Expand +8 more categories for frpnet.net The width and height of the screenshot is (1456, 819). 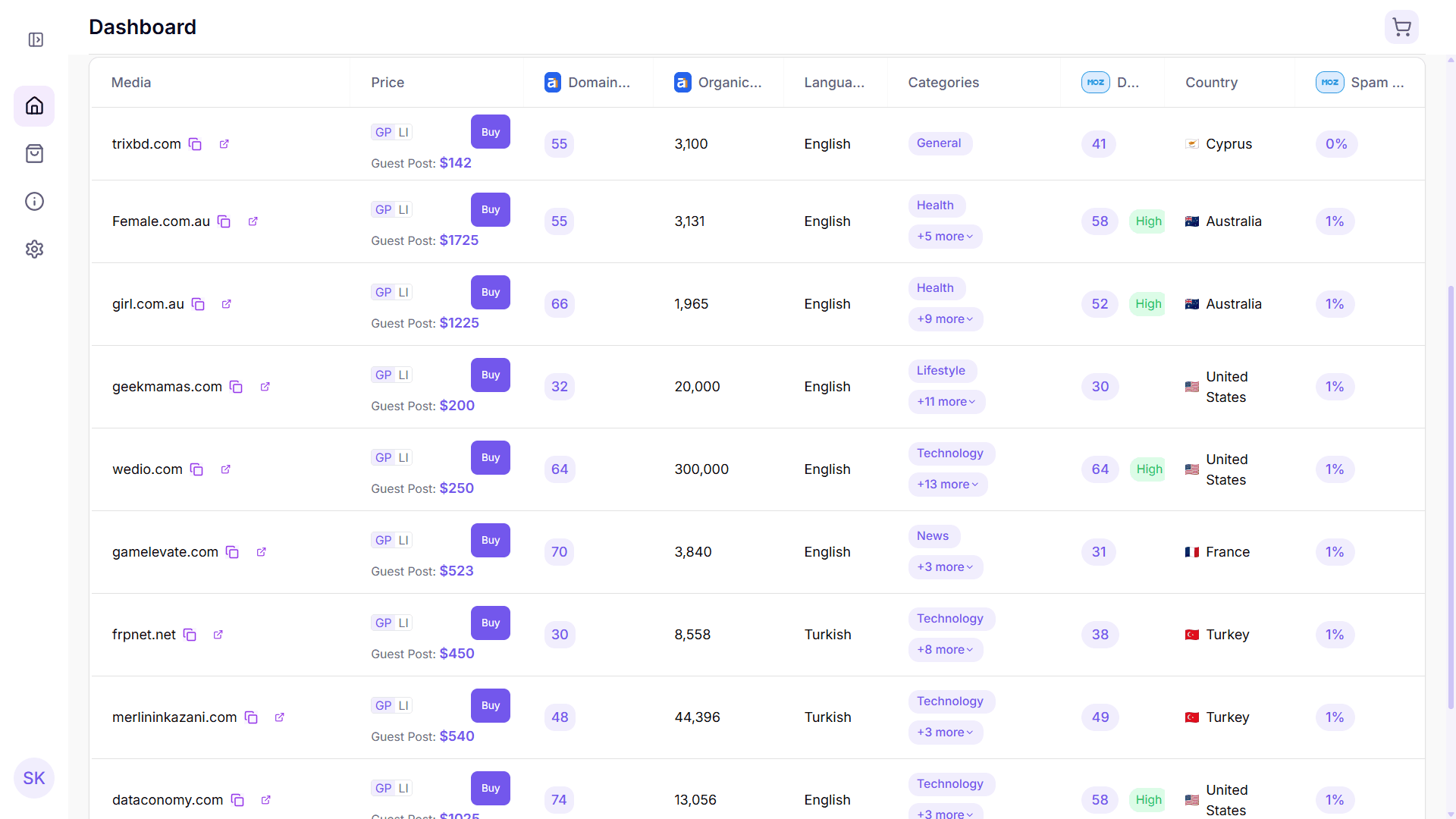(944, 650)
